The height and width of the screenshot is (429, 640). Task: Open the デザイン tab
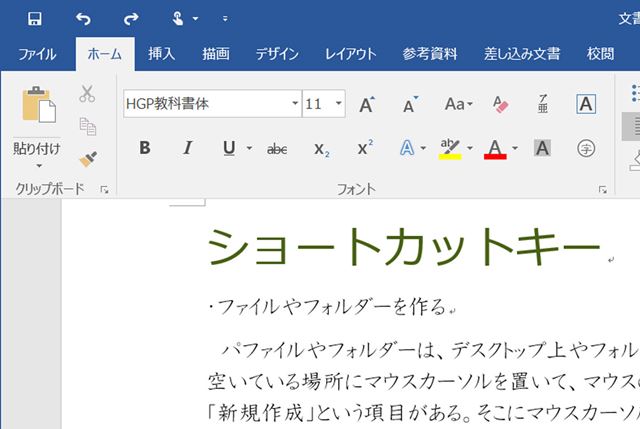(277, 54)
